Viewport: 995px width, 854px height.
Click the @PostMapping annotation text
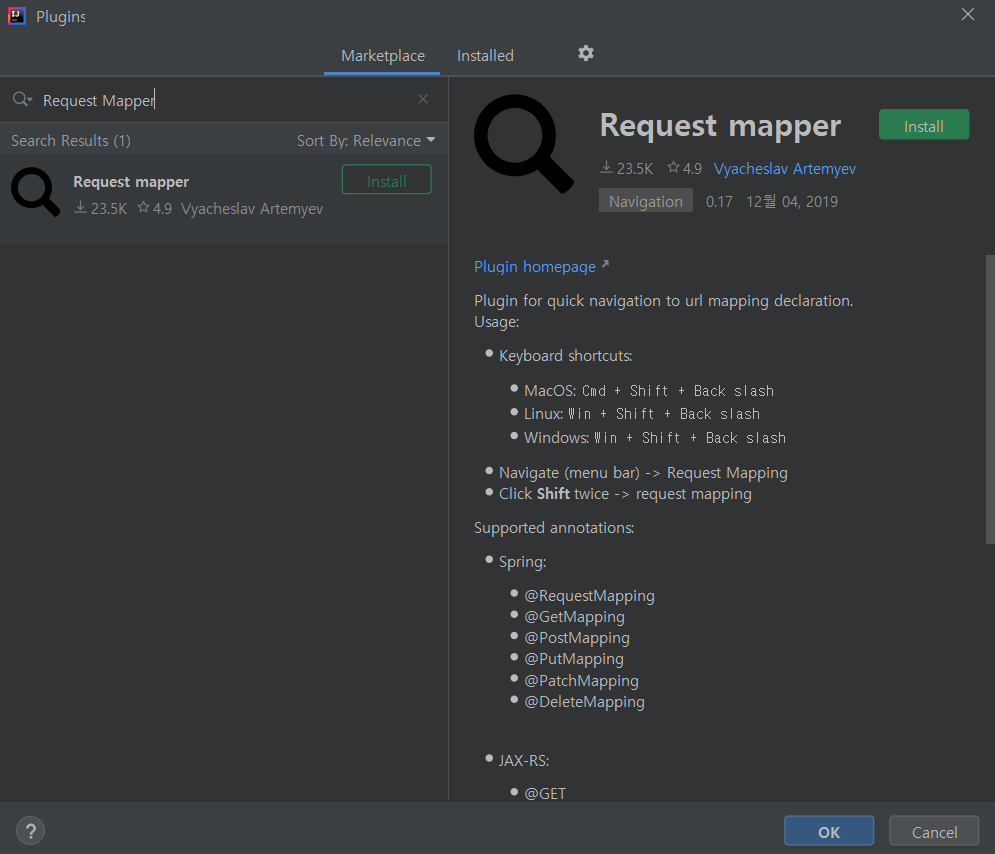click(x=577, y=638)
